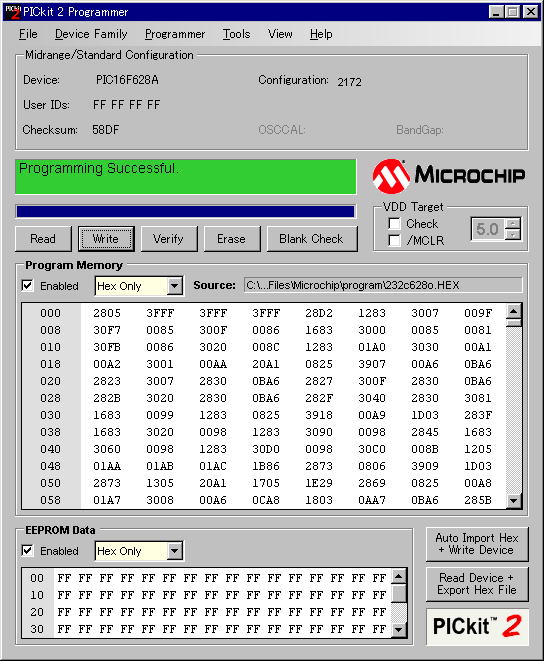Image resolution: width=544 pixels, height=661 pixels.
Task: Click Read Device + Export Hex File
Action: pyautogui.click(x=477, y=584)
